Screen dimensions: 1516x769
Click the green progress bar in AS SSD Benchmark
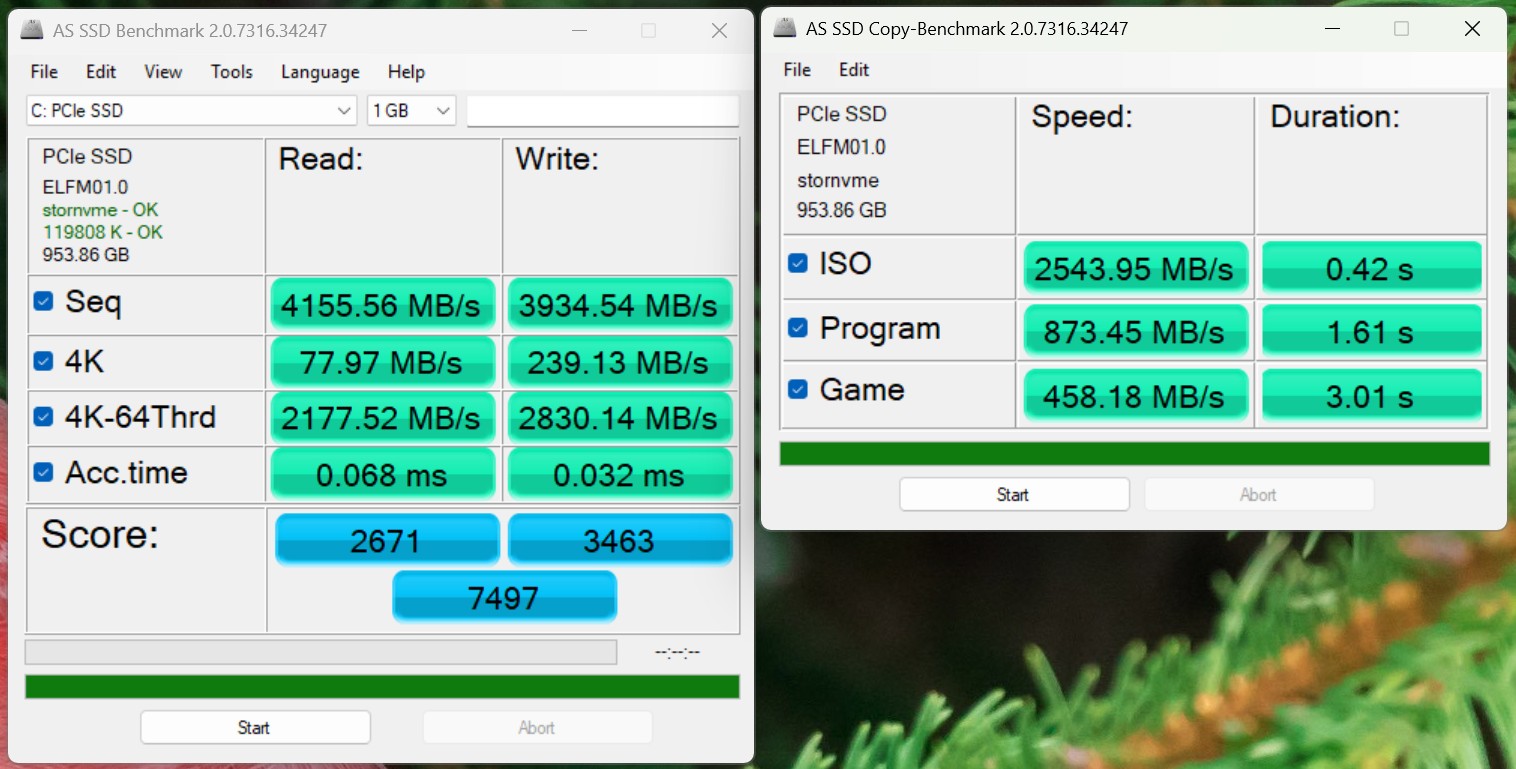(x=382, y=686)
